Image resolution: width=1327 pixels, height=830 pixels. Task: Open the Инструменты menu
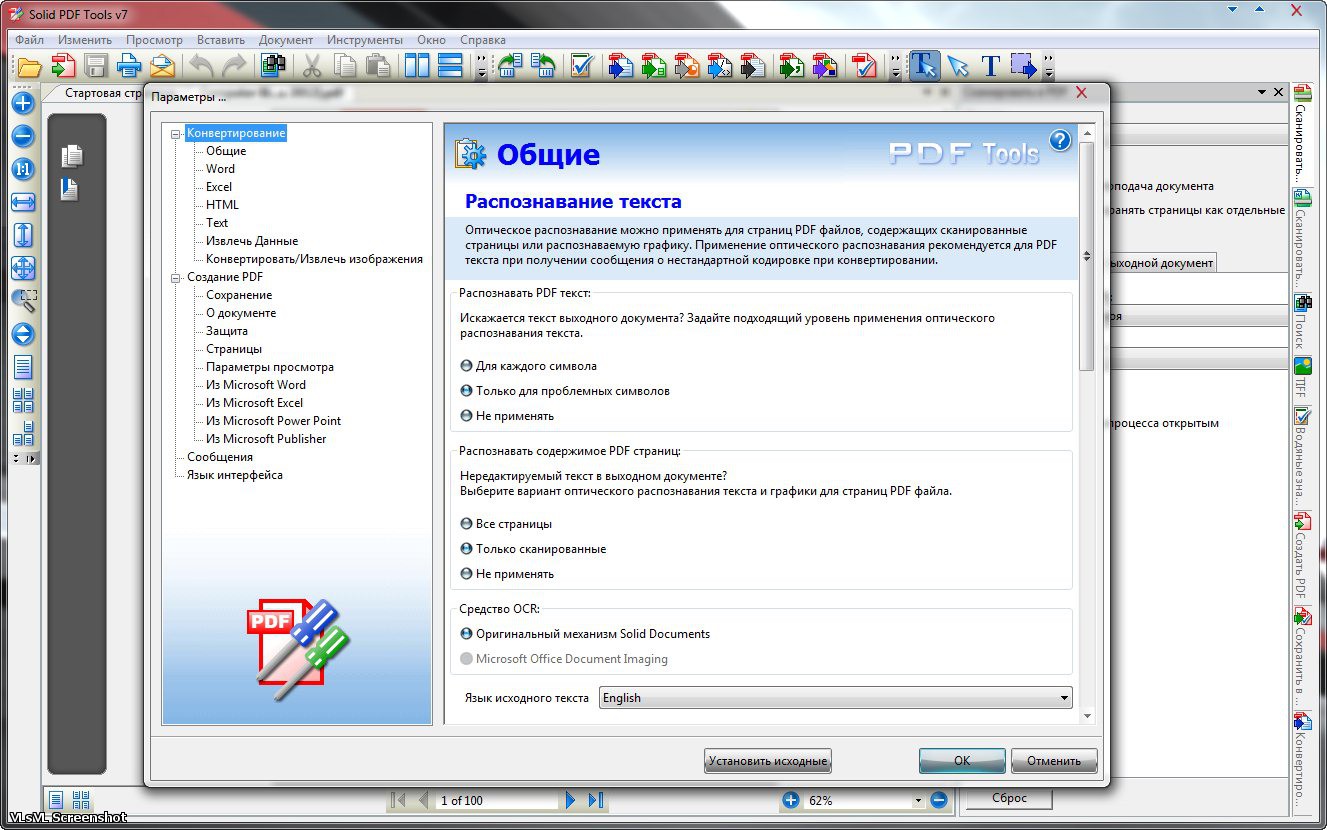365,40
